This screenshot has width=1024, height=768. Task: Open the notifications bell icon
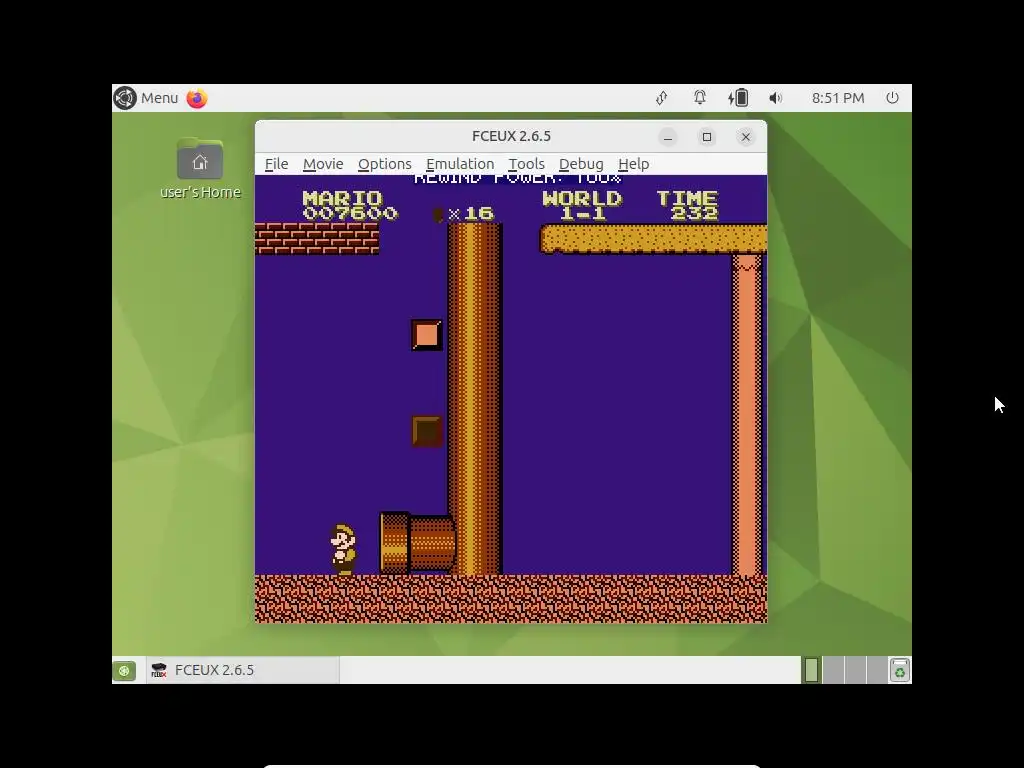(x=699, y=98)
